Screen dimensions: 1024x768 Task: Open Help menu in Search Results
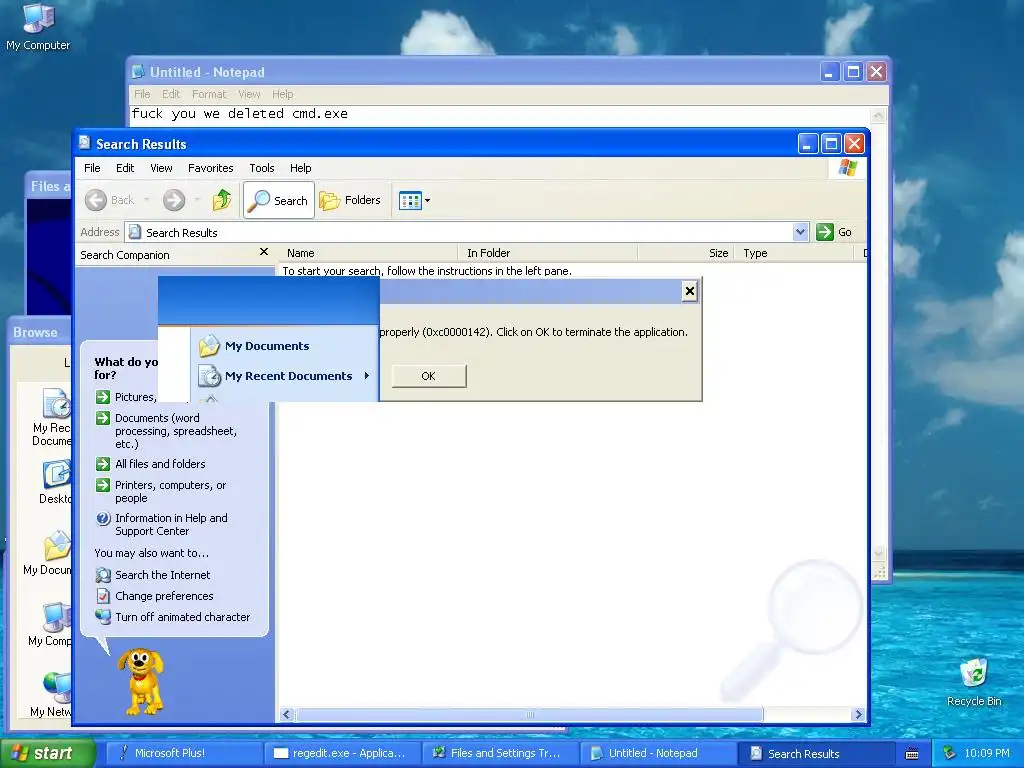pos(300,168)
